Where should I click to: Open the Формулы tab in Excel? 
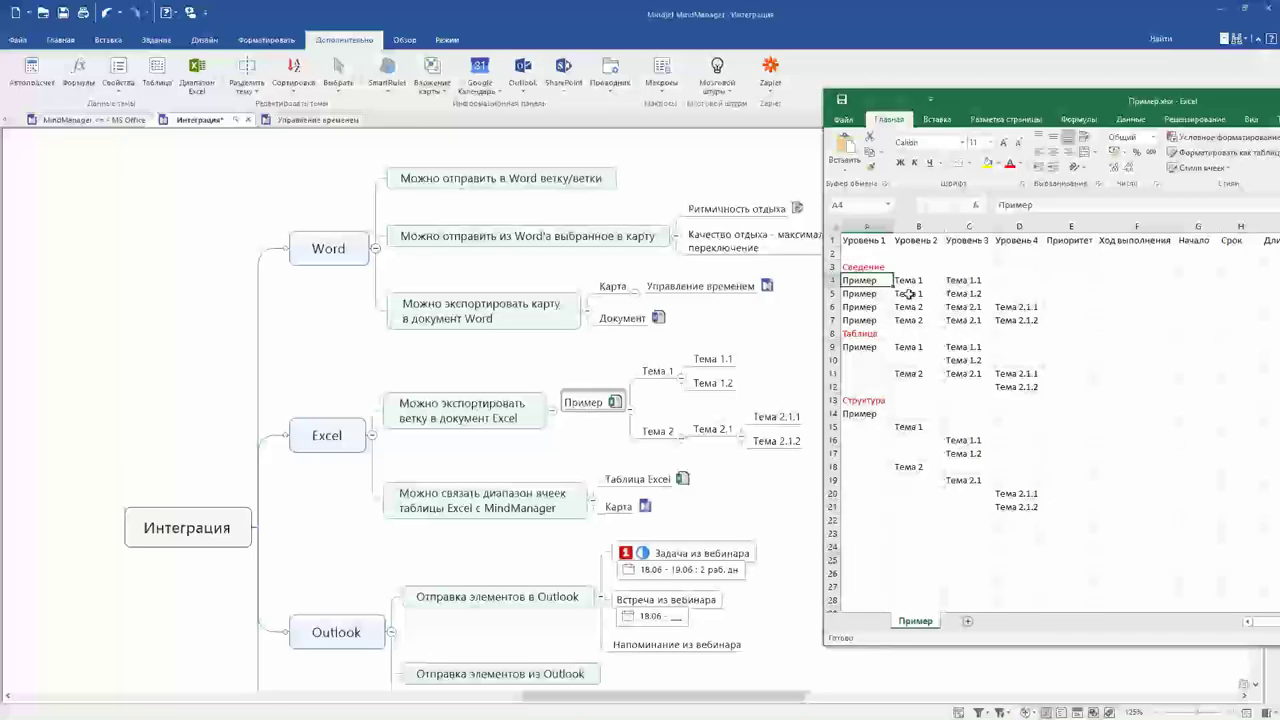(1079, 119)
